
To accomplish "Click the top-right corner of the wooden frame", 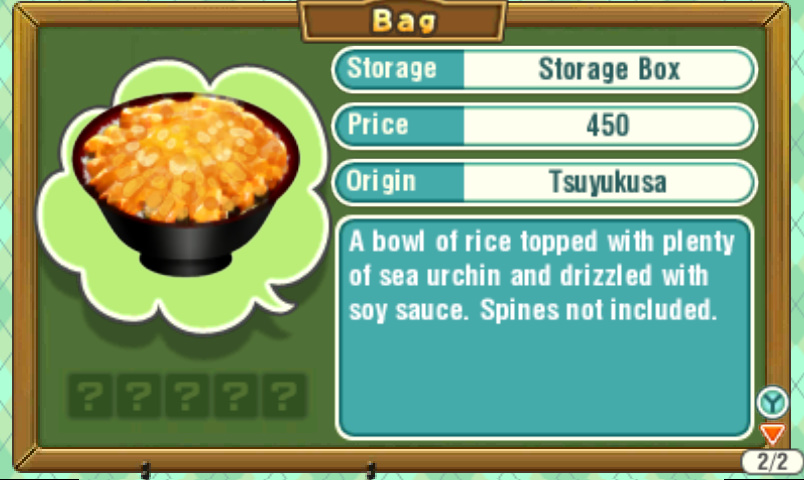I will tap(777, 14).
